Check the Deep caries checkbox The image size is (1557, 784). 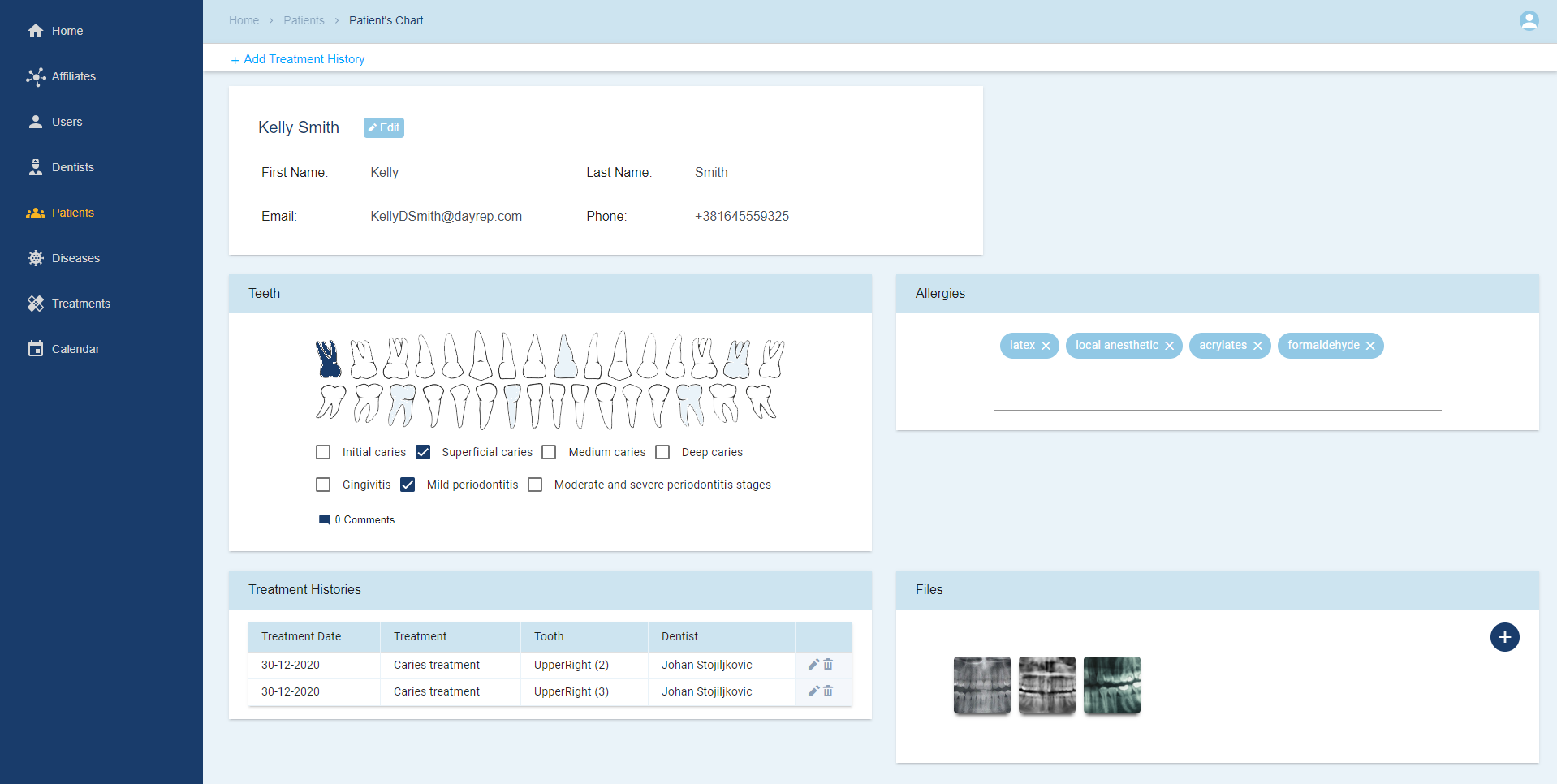pyautogui.click(x=662, y=452)
